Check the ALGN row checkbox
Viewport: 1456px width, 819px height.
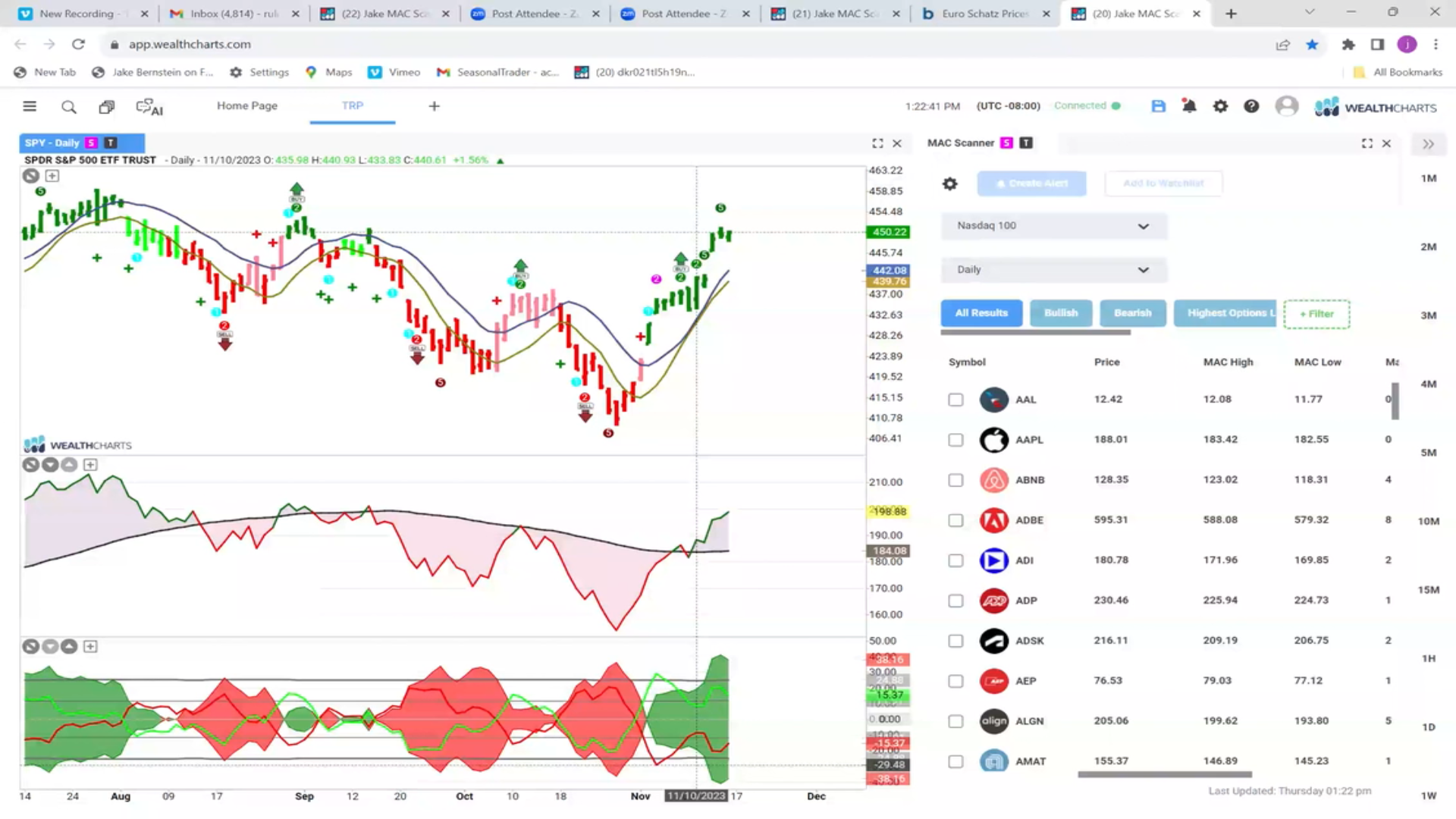click(x=955, y=721)
